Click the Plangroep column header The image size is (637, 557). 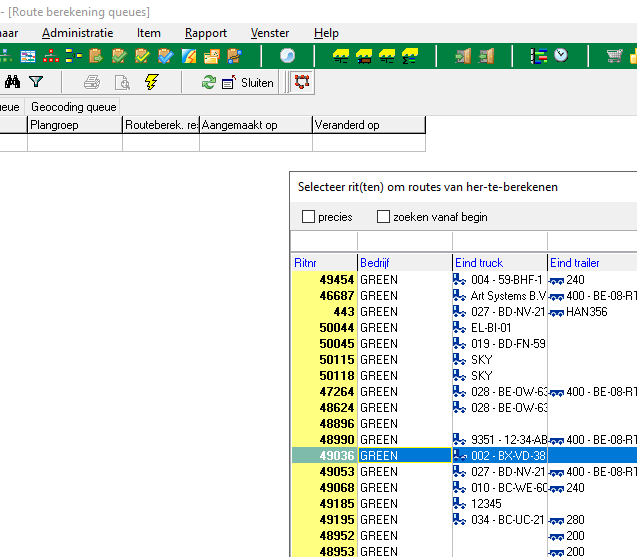[74, 125]
